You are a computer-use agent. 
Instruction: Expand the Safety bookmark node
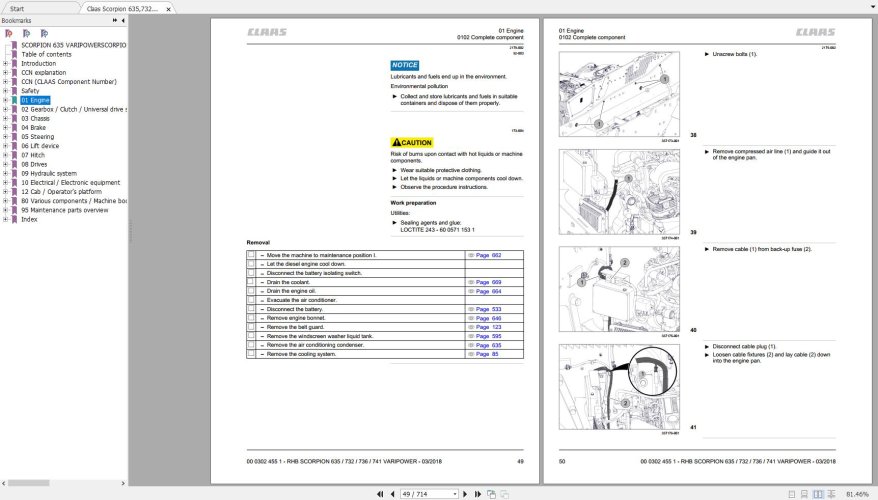click(6, 91)
